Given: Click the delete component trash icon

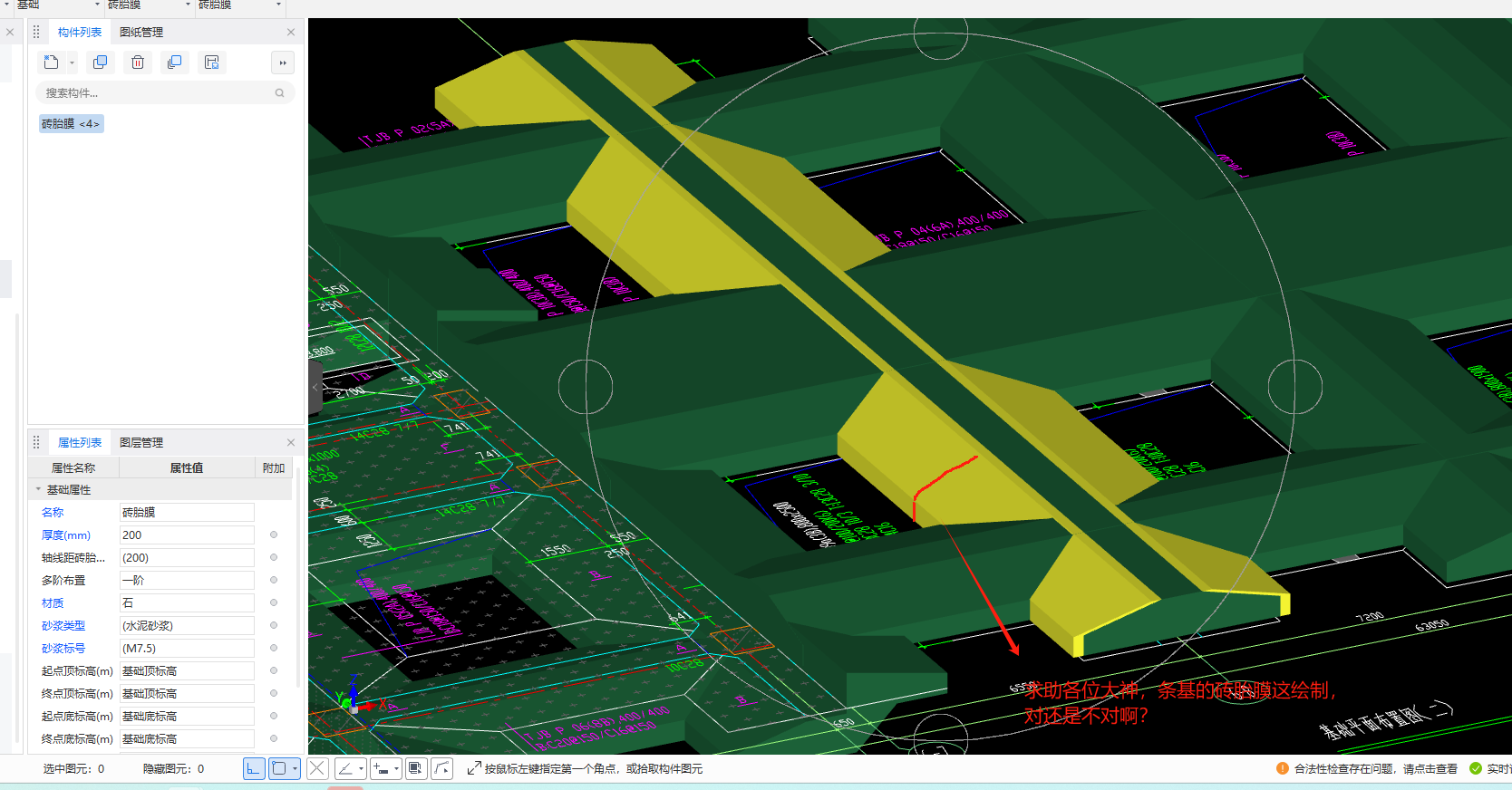Looking at the screenshot, I should tap(138, 63).
